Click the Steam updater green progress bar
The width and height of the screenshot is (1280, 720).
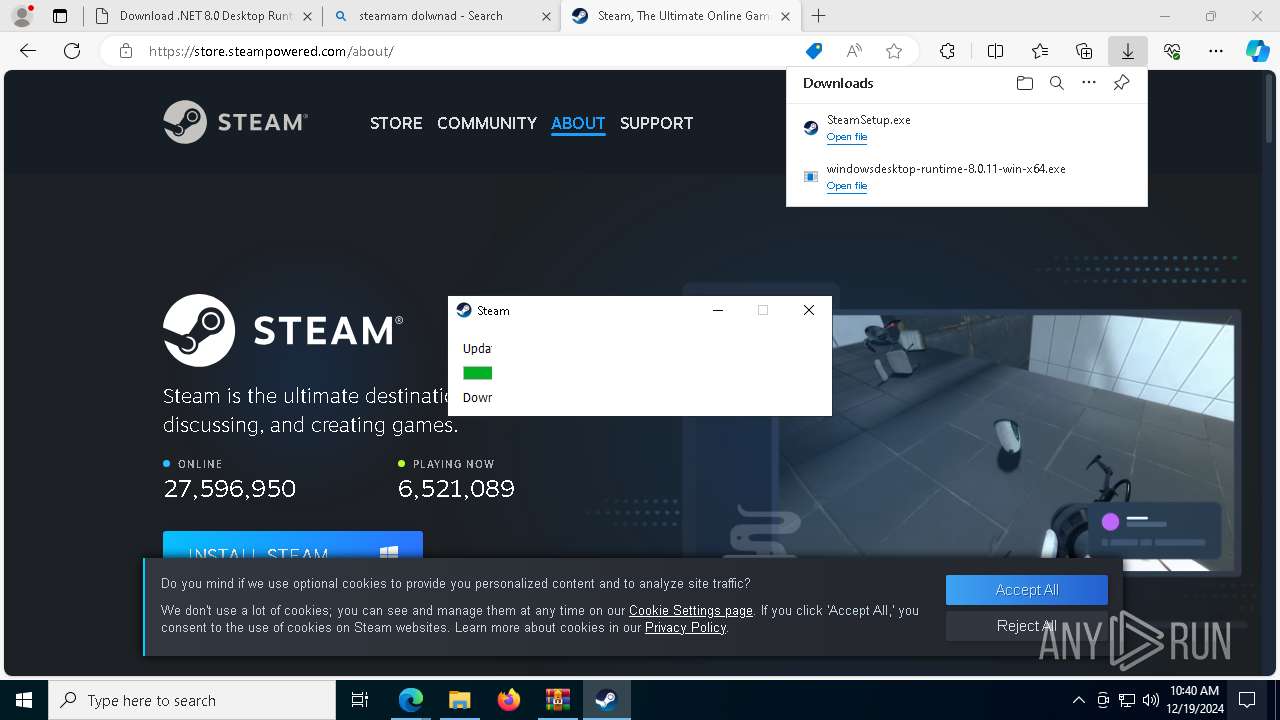(x=478, y=373)
